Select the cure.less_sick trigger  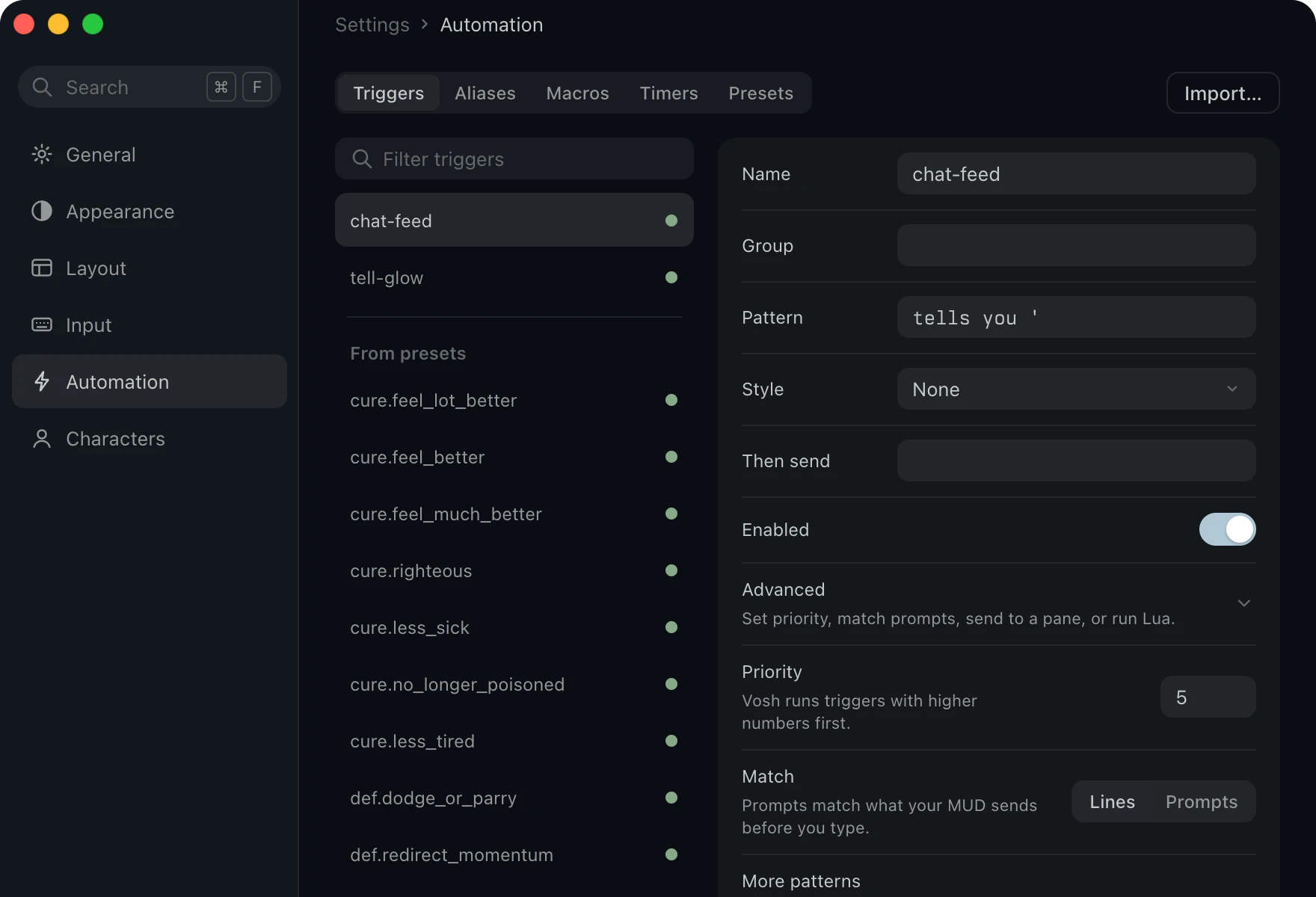pyautogui.click(x=514, y=627)
